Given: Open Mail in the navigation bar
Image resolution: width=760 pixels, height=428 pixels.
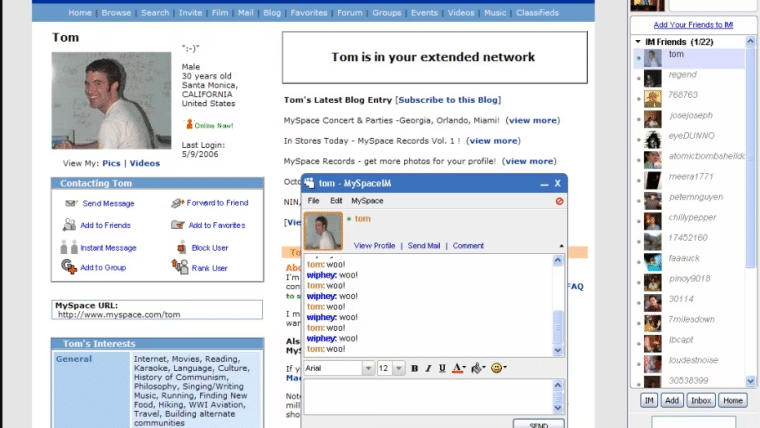Looking at the screenshot, I should coord(246,13).
